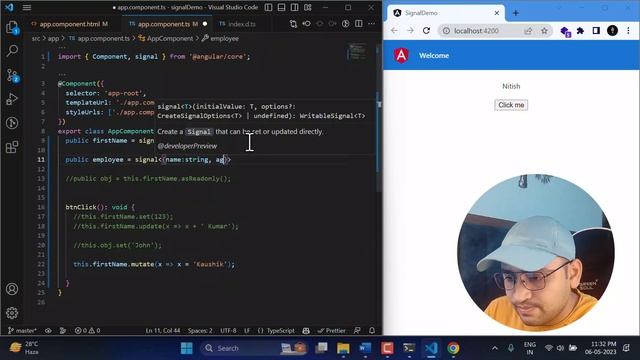Open the Customize Layout icon
The width and height of the screenshot is (640, 360).
pyautogui.click(x=308, y=7)
